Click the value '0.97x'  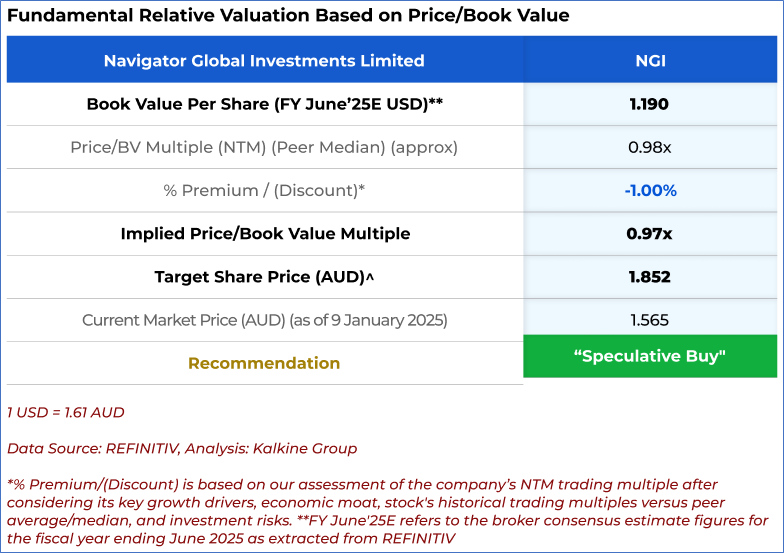(649, 234)
